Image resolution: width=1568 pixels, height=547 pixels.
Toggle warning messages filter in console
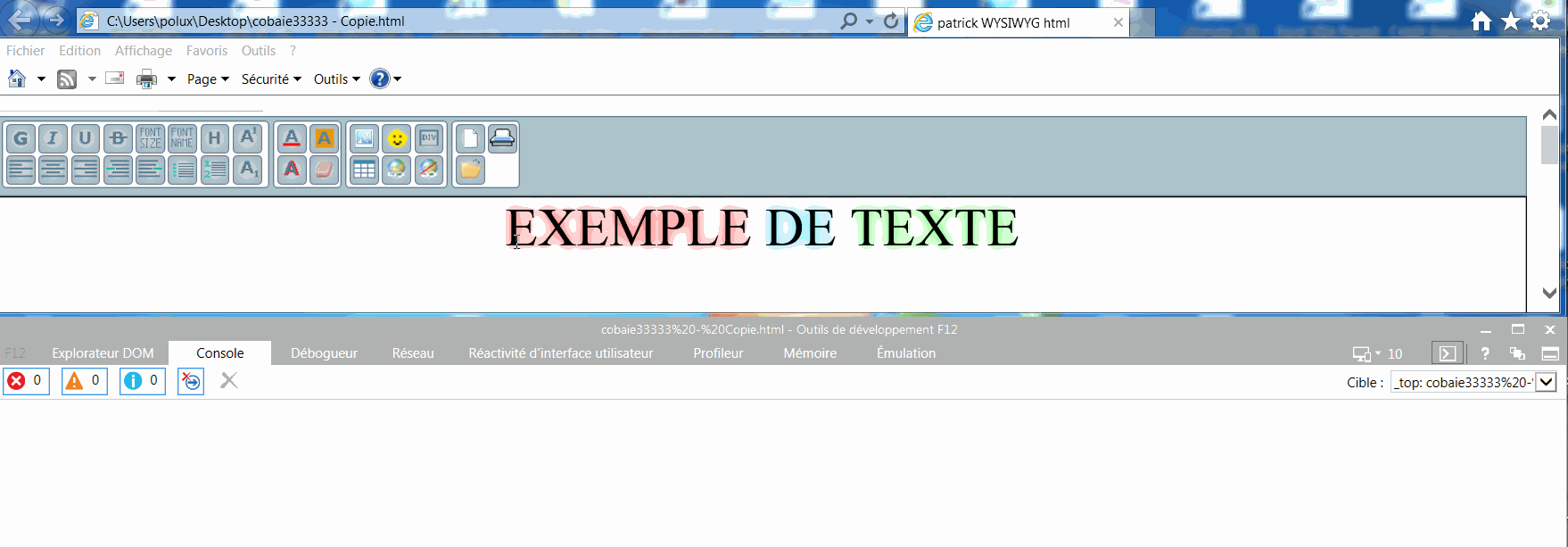click(85, 381)
